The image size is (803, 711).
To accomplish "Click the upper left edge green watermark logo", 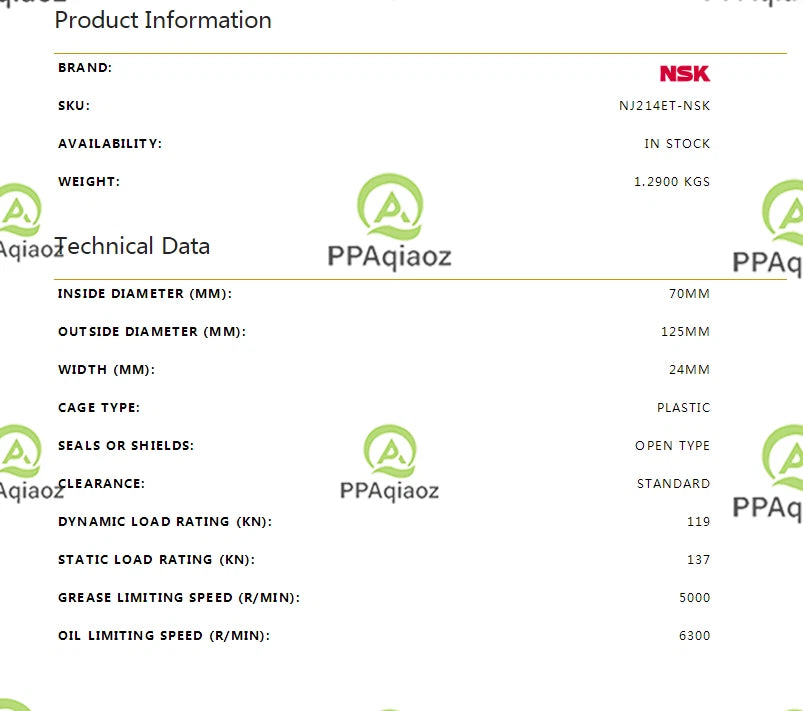I will [20, 211].
